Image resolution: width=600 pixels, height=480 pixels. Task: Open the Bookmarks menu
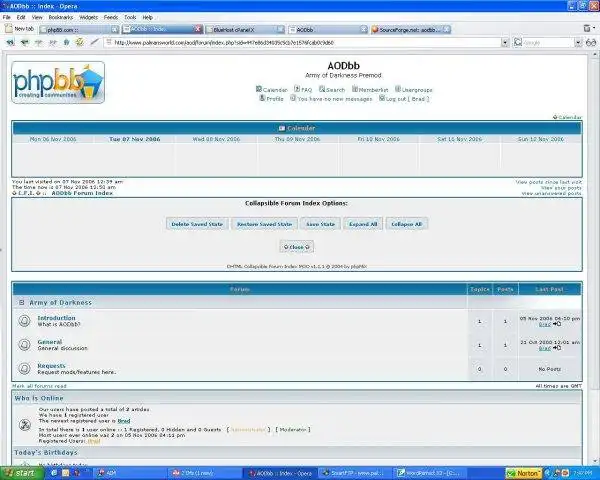pos(60,17)
